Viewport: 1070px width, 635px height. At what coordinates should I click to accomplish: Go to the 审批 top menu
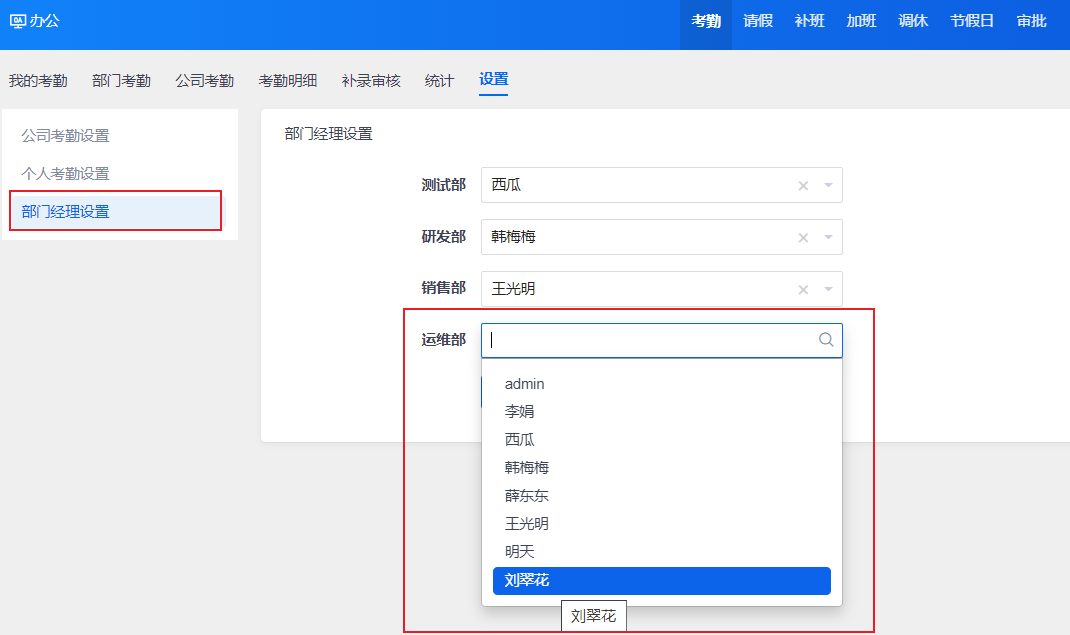1032,21
